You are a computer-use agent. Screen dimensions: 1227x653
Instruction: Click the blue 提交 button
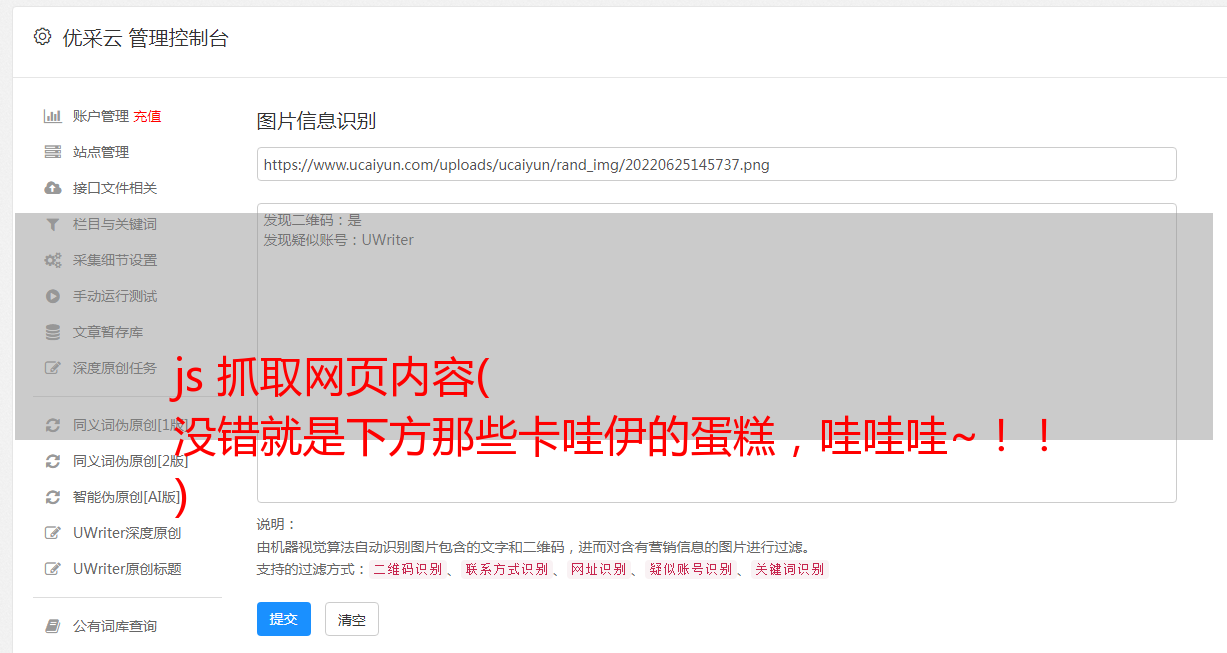click(284, 619)
